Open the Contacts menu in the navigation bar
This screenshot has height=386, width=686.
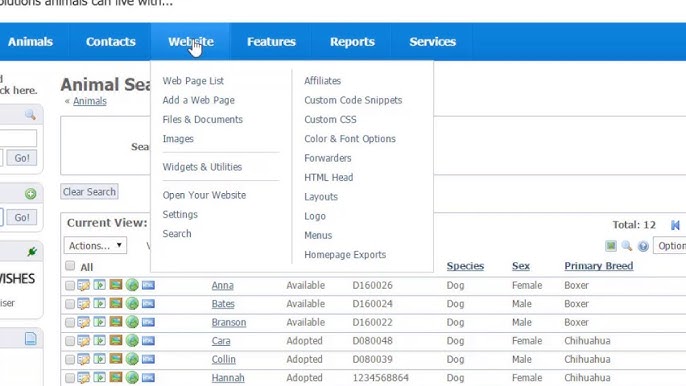click(x=110, y=42)
